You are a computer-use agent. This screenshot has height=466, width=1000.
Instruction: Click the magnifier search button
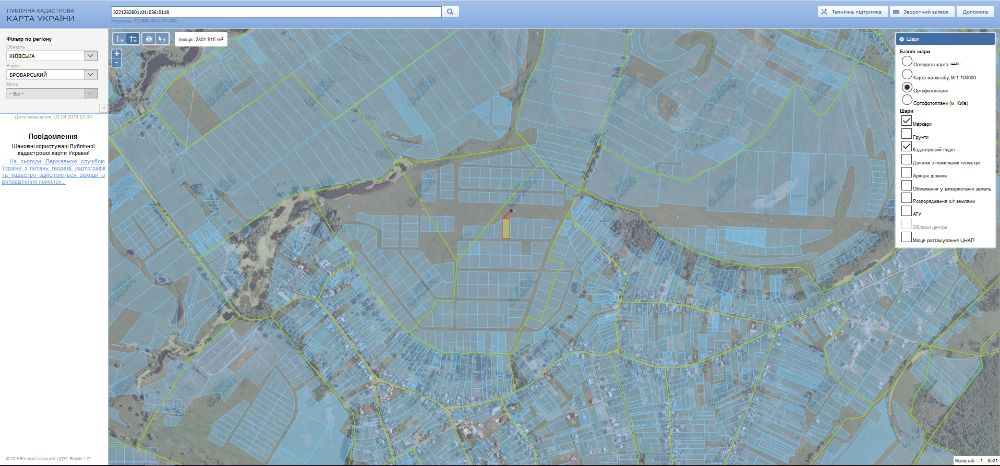click(451, 11)
